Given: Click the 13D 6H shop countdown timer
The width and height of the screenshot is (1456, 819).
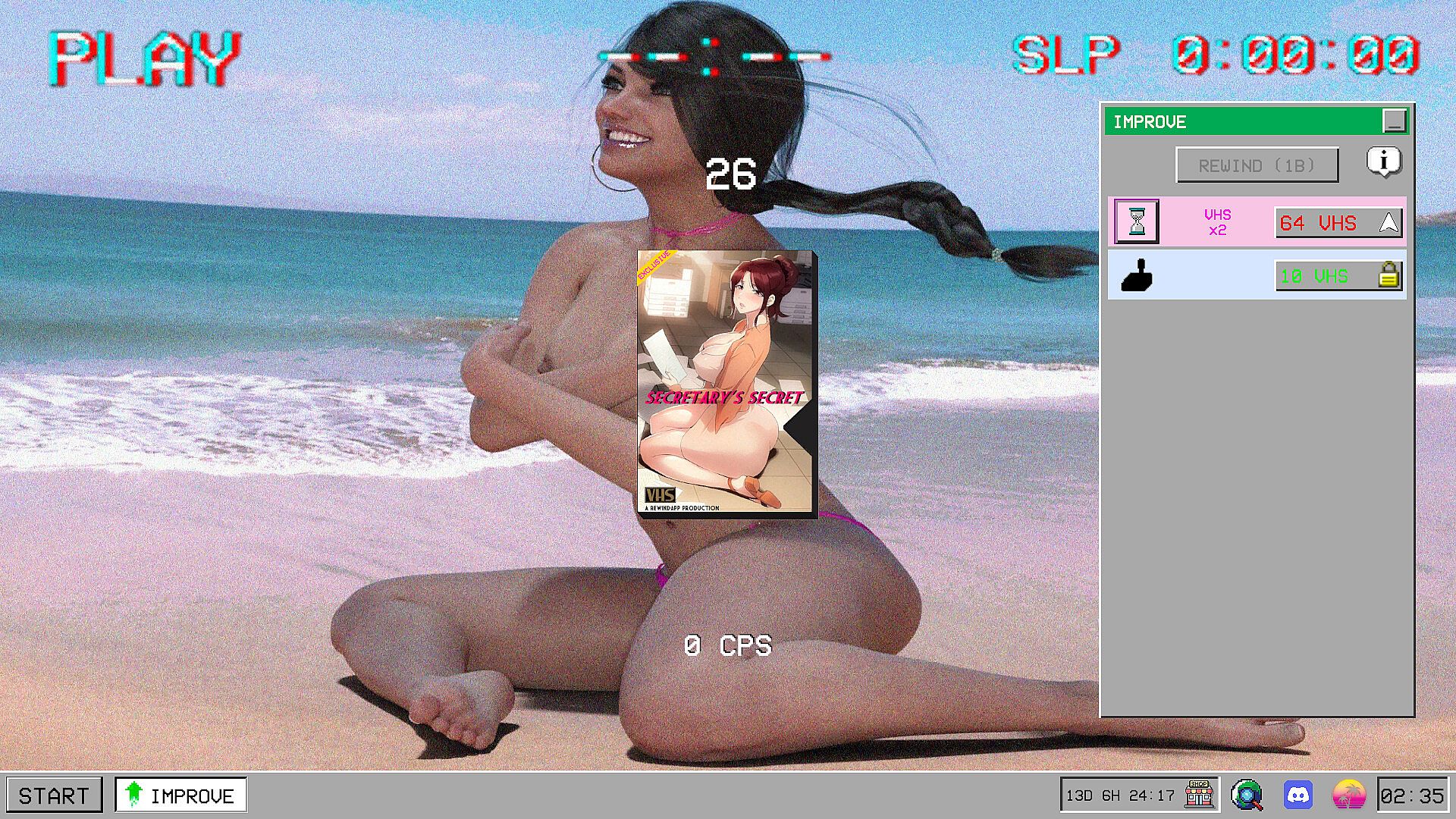Looking at the screenshot, I should pyautogui.click(x=1120, y=795).
